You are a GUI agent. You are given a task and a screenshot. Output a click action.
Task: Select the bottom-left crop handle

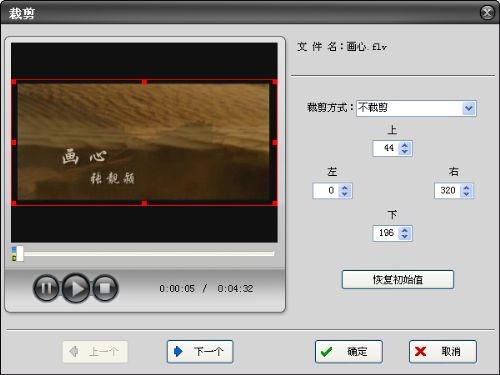14,203
